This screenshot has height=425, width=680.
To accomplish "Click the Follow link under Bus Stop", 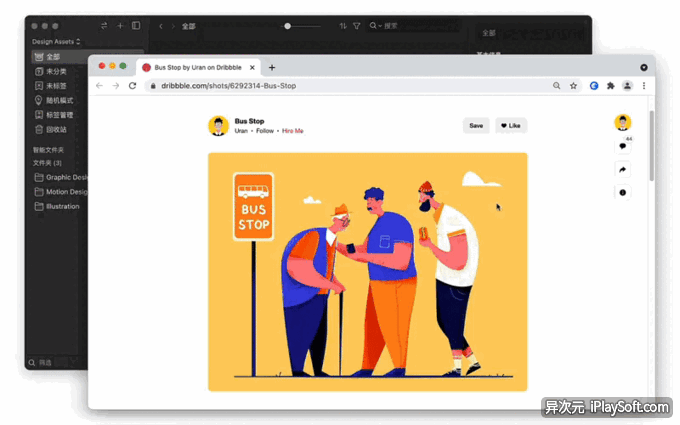I will point(265,131).
